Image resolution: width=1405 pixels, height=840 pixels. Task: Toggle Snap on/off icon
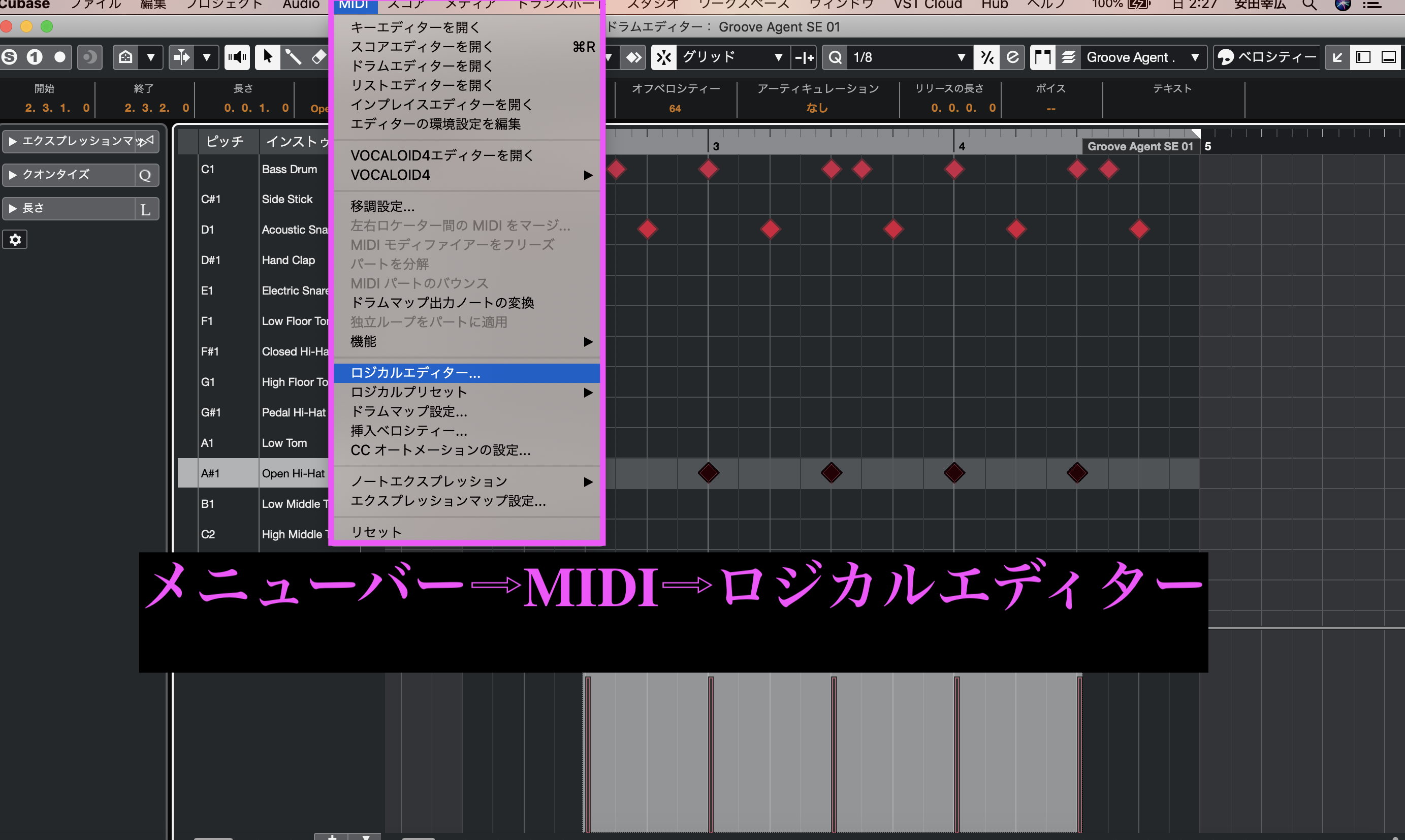click(x=663, y=57)
